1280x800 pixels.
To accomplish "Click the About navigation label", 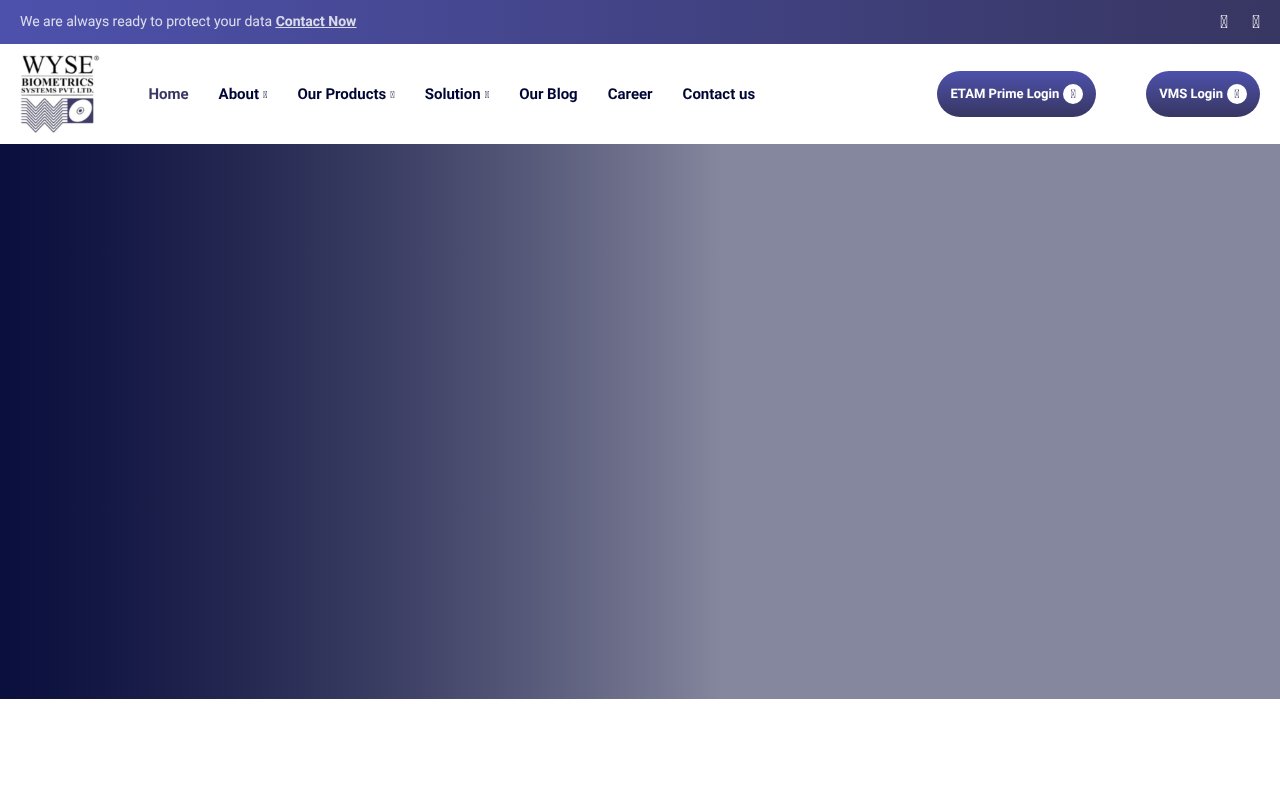I will (x=238, y=93).
